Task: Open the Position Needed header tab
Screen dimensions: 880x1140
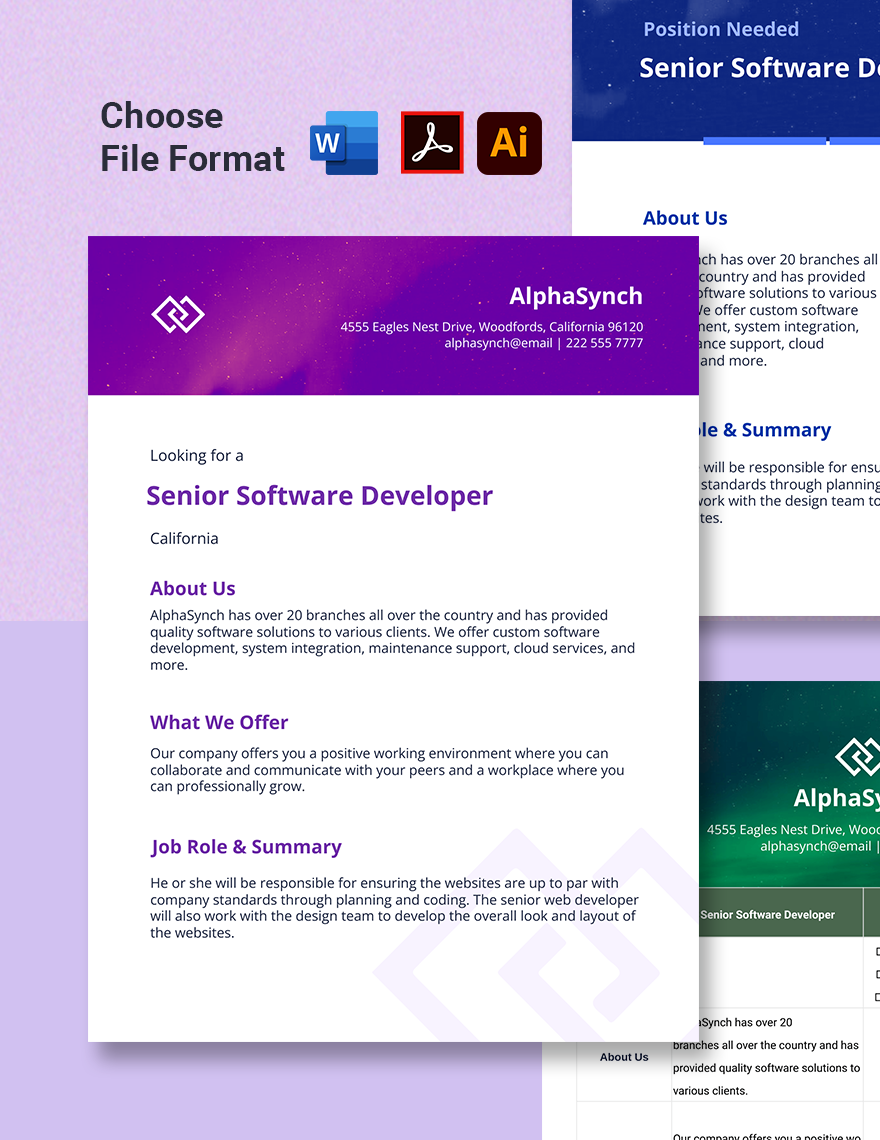Action: 721,29
